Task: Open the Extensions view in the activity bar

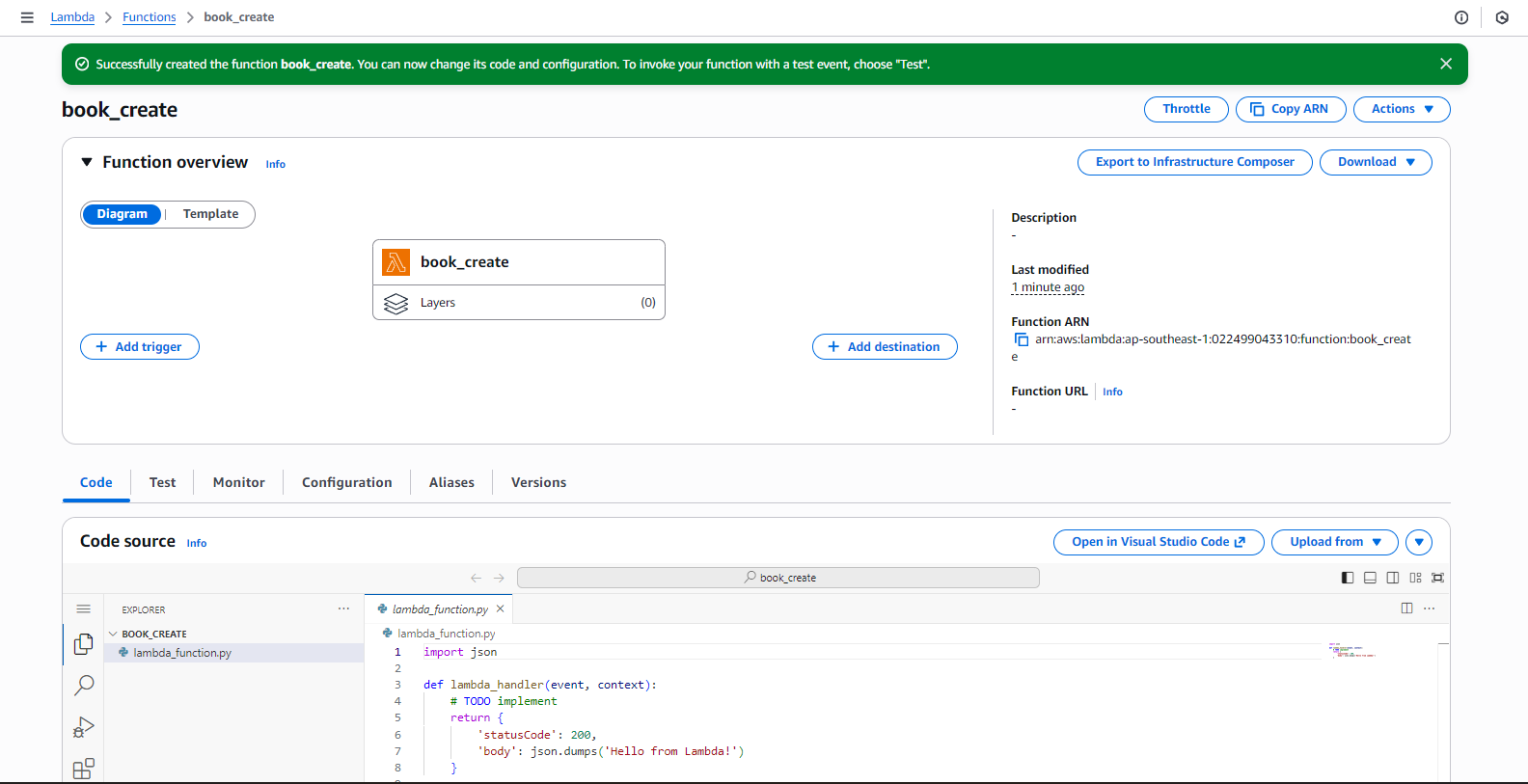Action: (84, 769)
